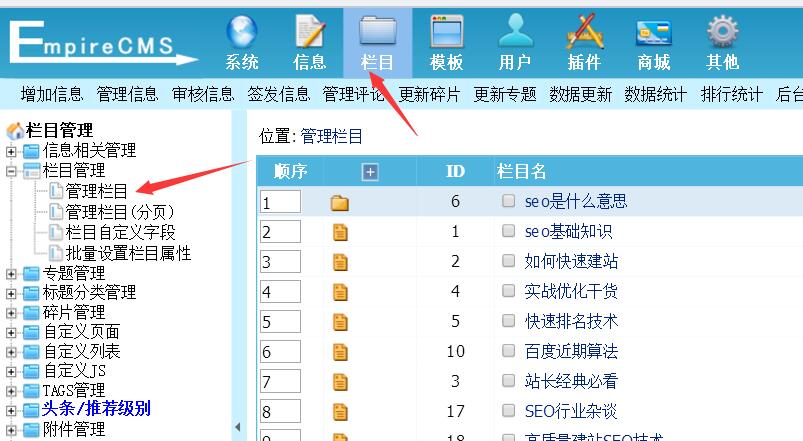This screenshot has width=803, height=441.
Task: Click the EmpireCMS logo
Action: click(102, 42)
